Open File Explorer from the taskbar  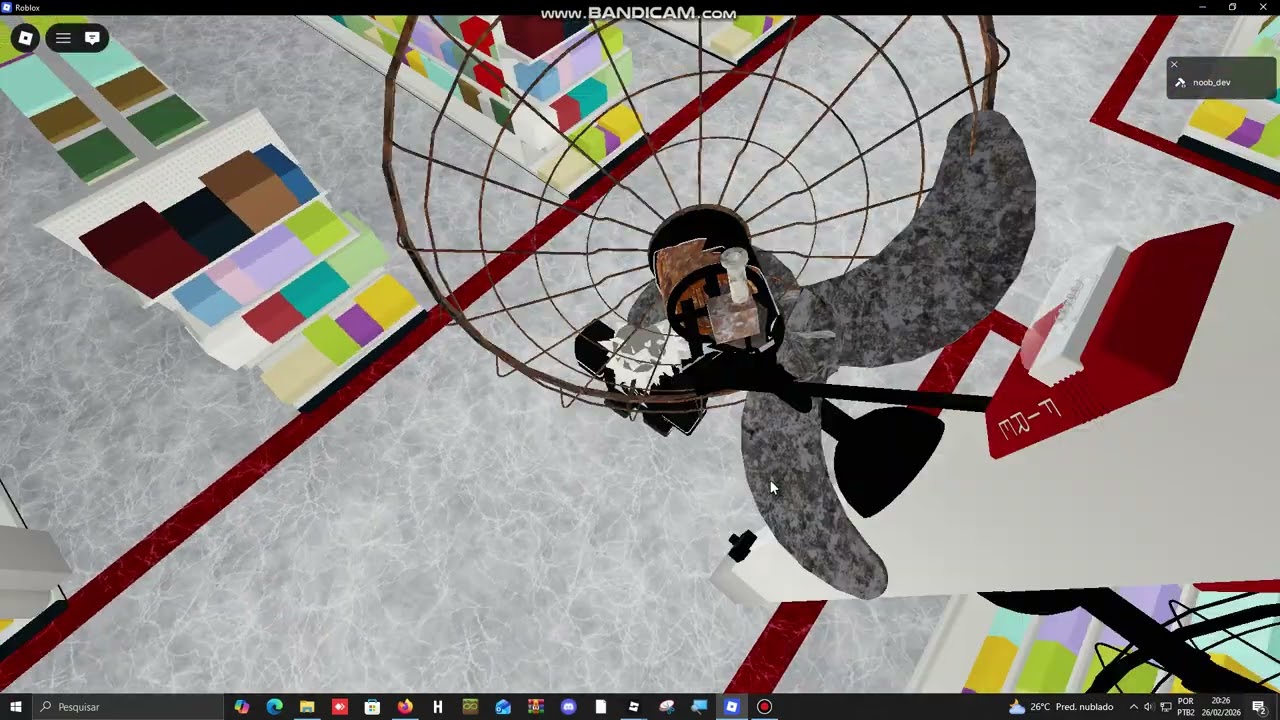coord(307,707)
